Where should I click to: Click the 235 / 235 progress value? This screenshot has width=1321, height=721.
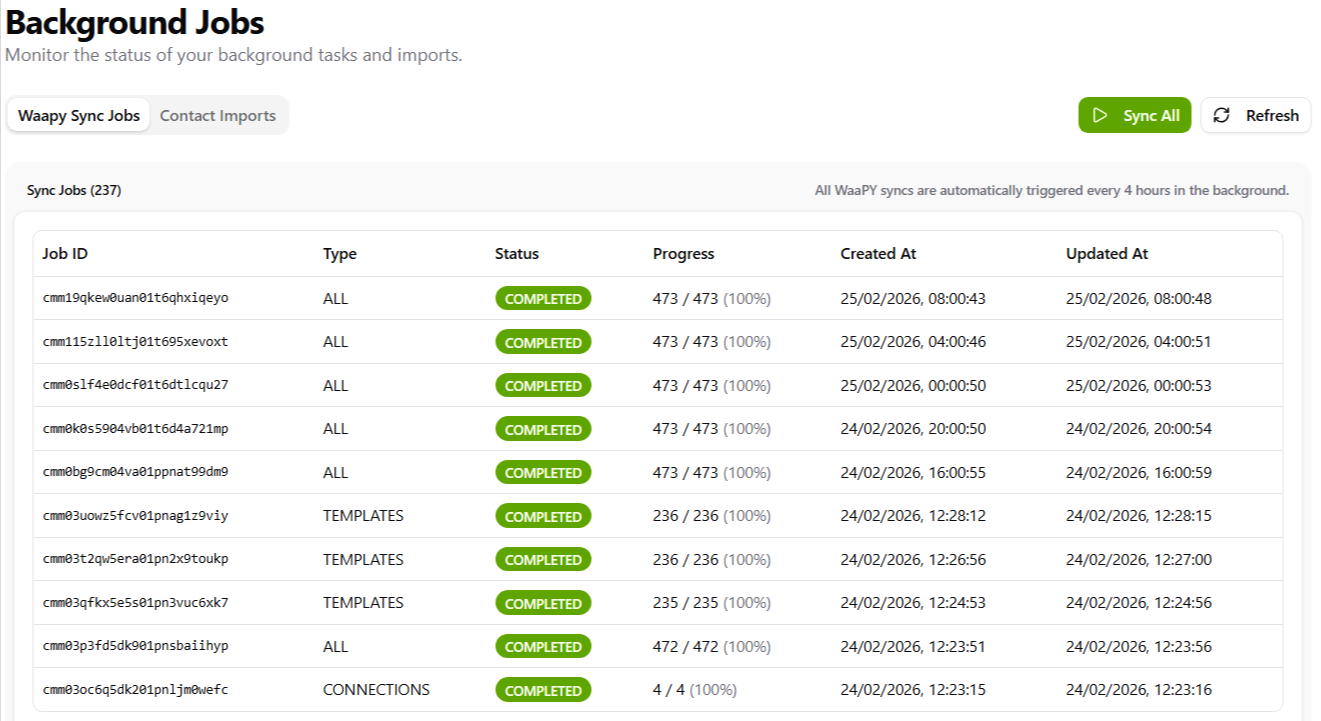pos(686,603)
